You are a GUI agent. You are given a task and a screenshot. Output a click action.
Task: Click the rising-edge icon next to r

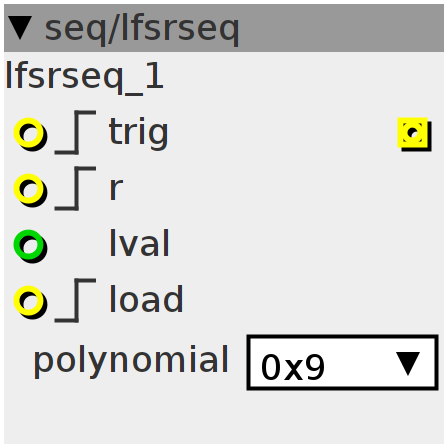coord(76,189)
